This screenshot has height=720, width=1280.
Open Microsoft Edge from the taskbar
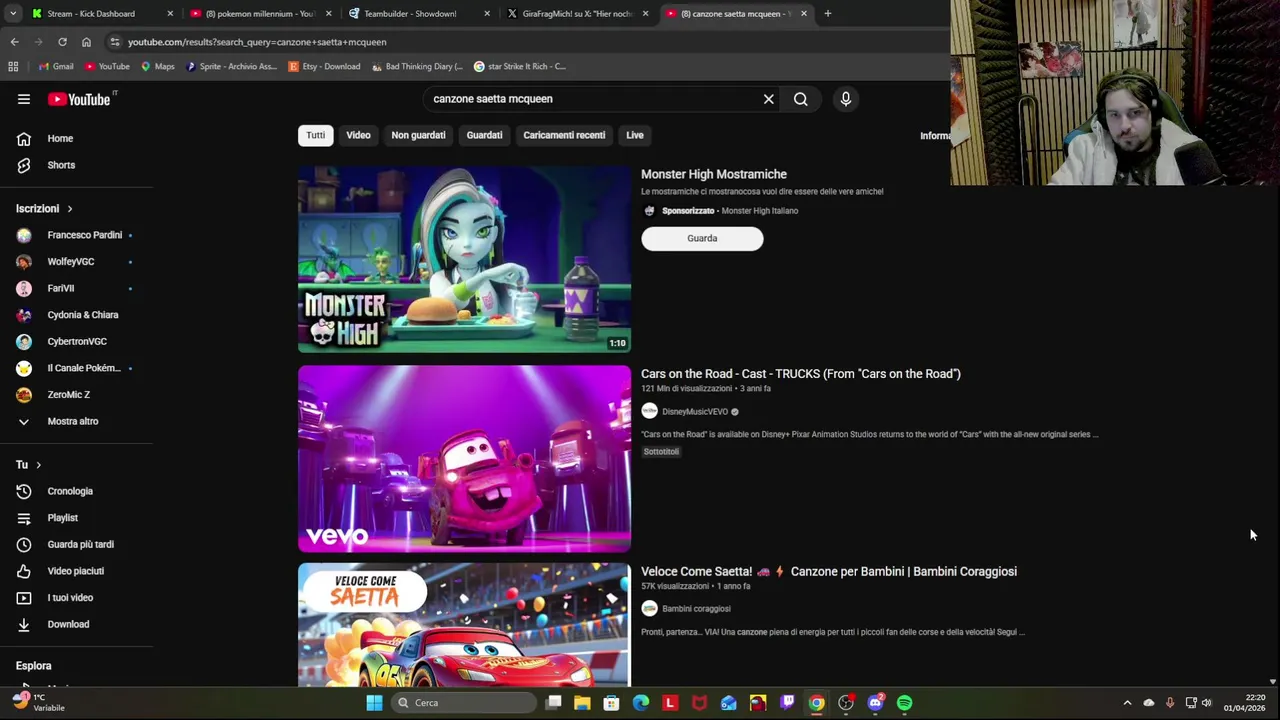(x=641, y=703)
